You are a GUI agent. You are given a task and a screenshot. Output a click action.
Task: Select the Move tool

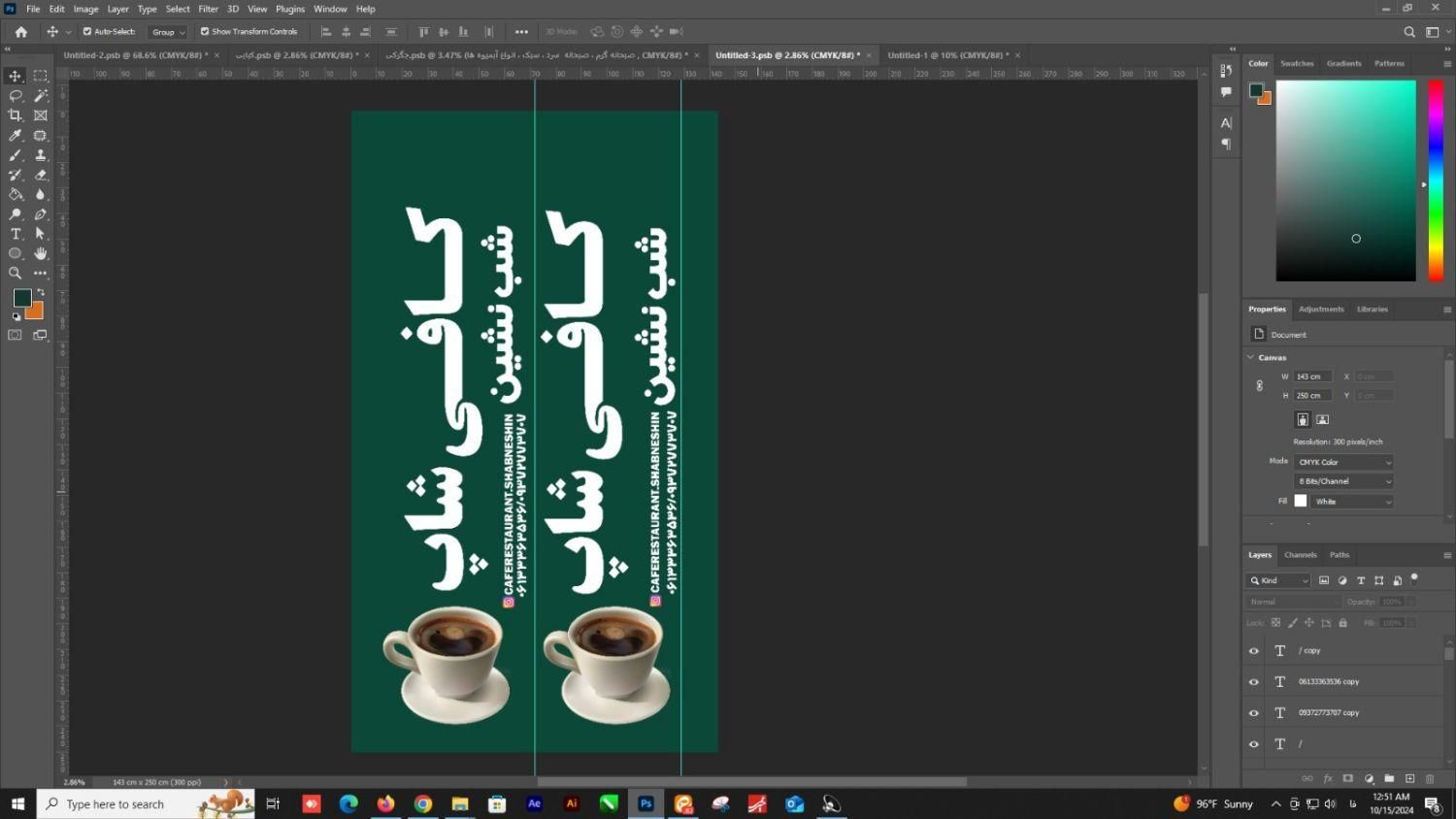tap(16, 76)
